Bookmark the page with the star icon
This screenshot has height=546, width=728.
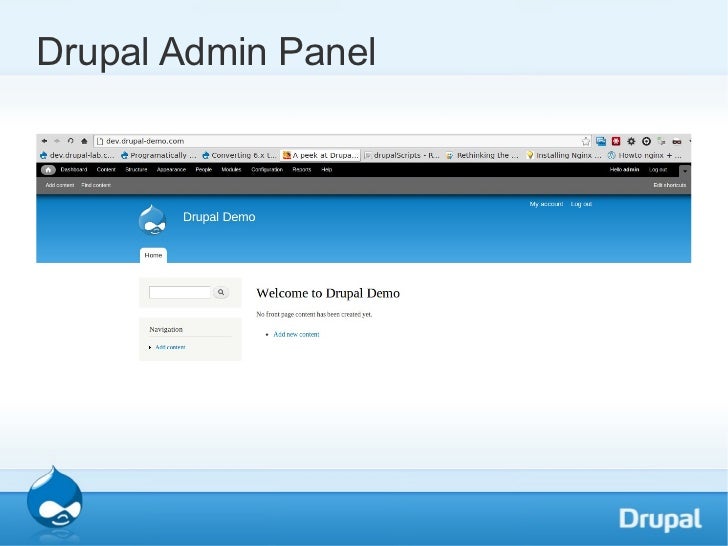click(x=586, y=141)
